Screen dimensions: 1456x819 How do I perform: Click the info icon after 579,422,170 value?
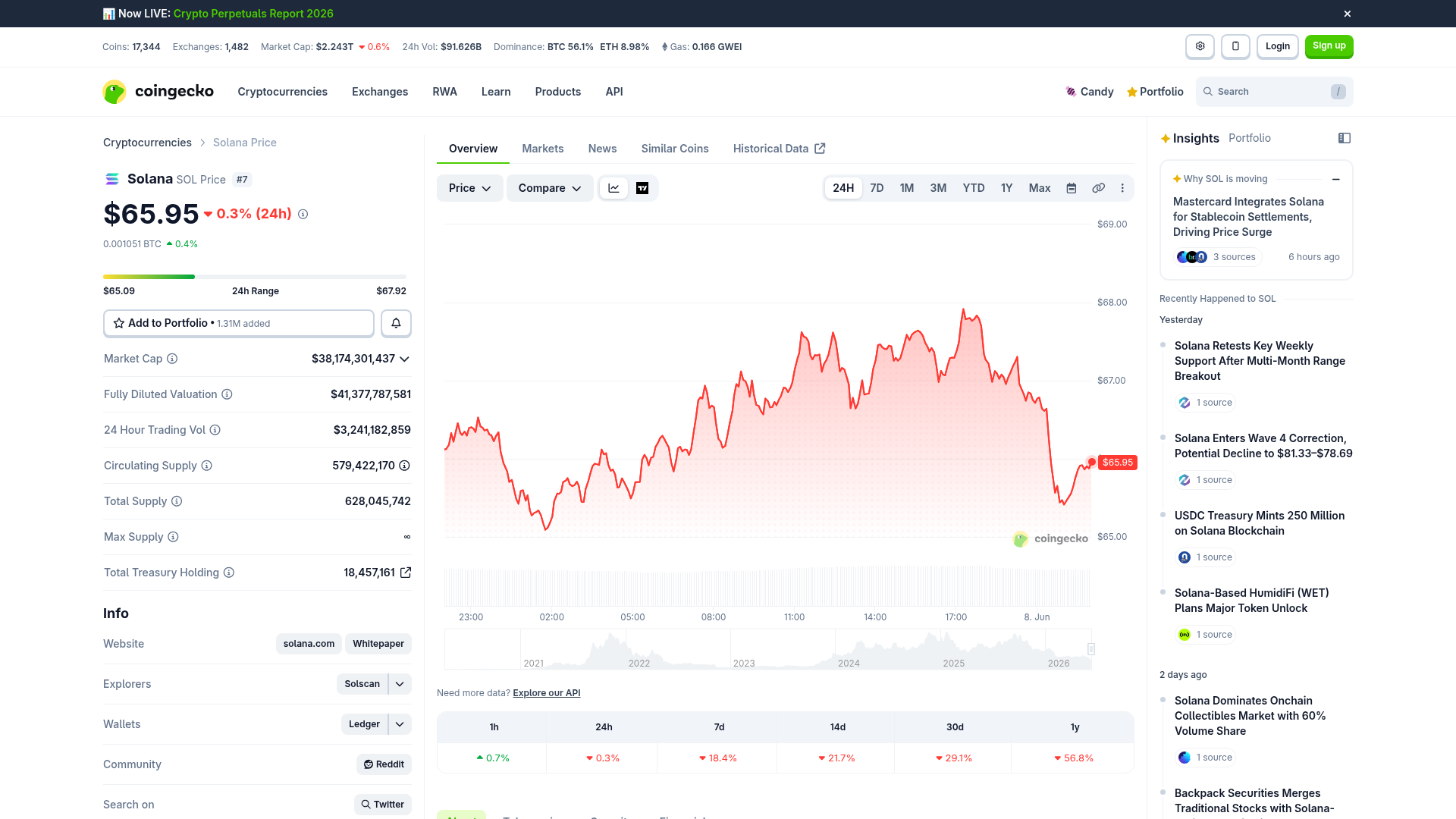click(x=405, y=466)
